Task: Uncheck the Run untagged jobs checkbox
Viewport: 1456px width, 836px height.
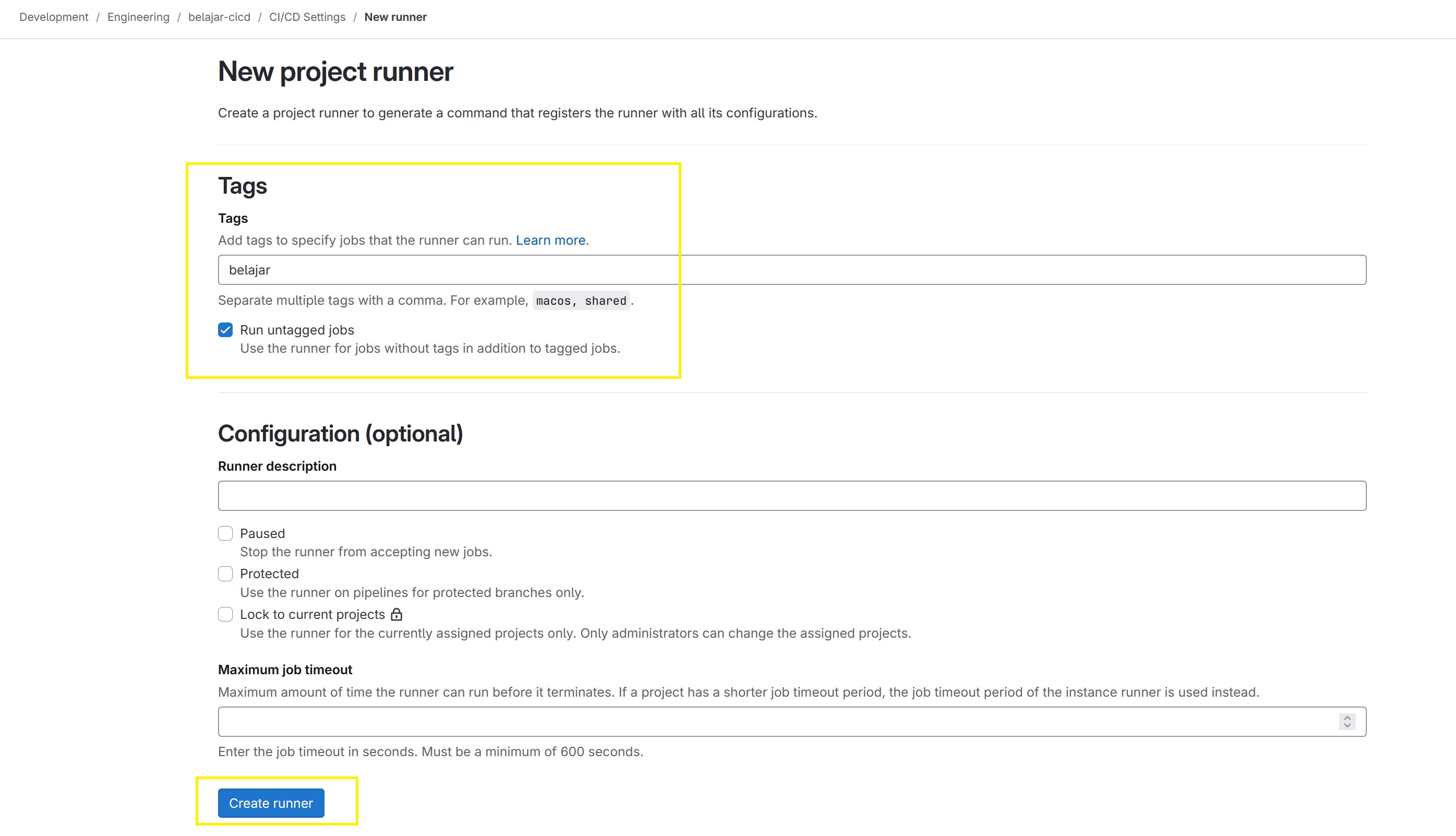Action: click(225, 330)
